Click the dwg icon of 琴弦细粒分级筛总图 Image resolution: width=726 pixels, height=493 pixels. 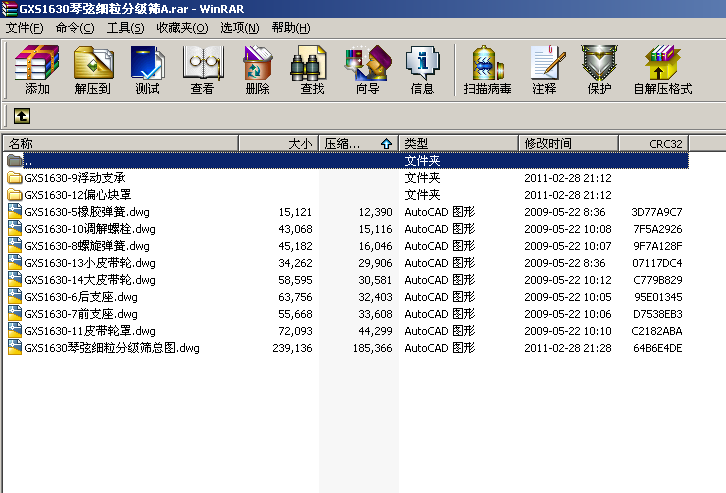[14, 348]
